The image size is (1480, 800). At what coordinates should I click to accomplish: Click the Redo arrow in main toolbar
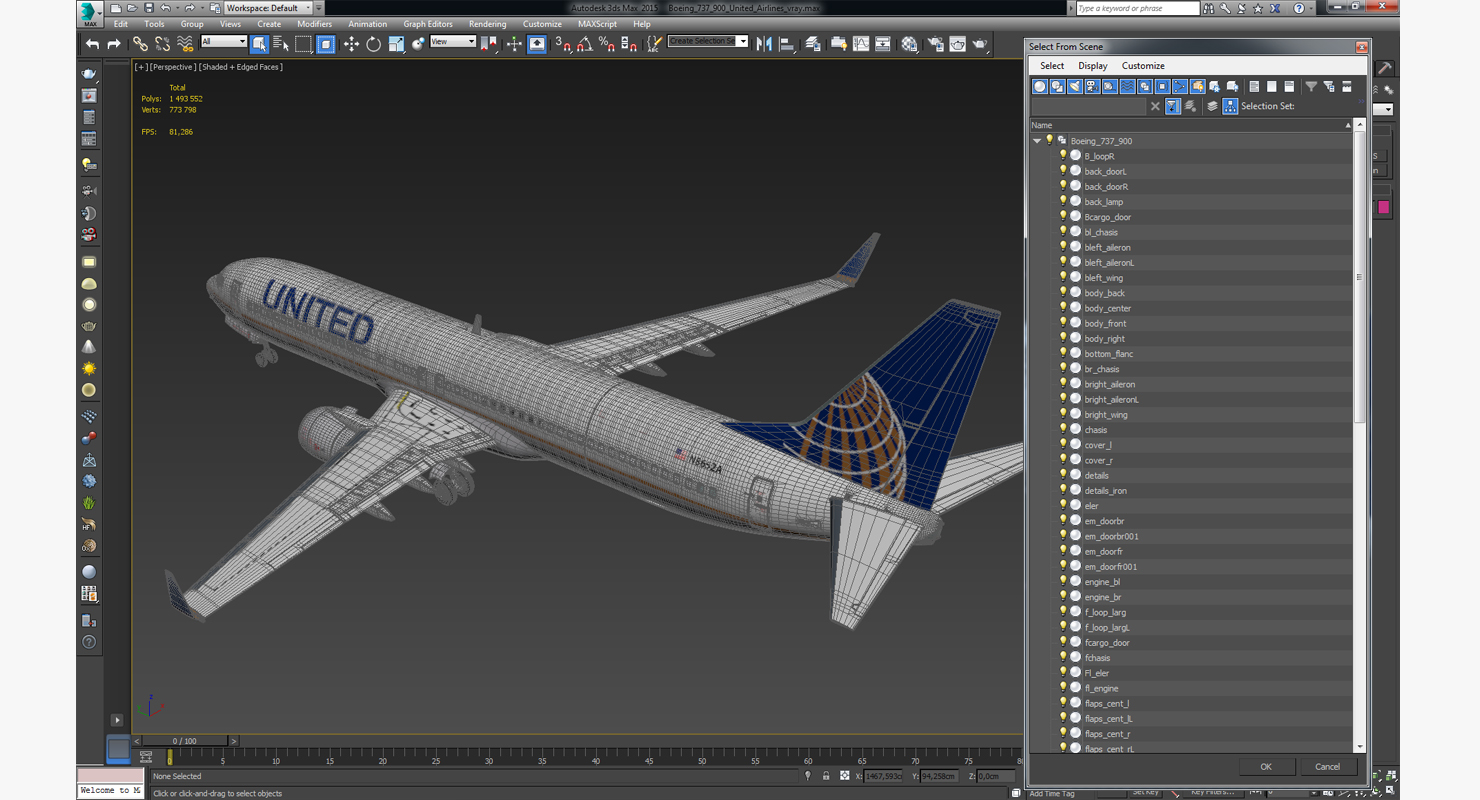point(114,44)
